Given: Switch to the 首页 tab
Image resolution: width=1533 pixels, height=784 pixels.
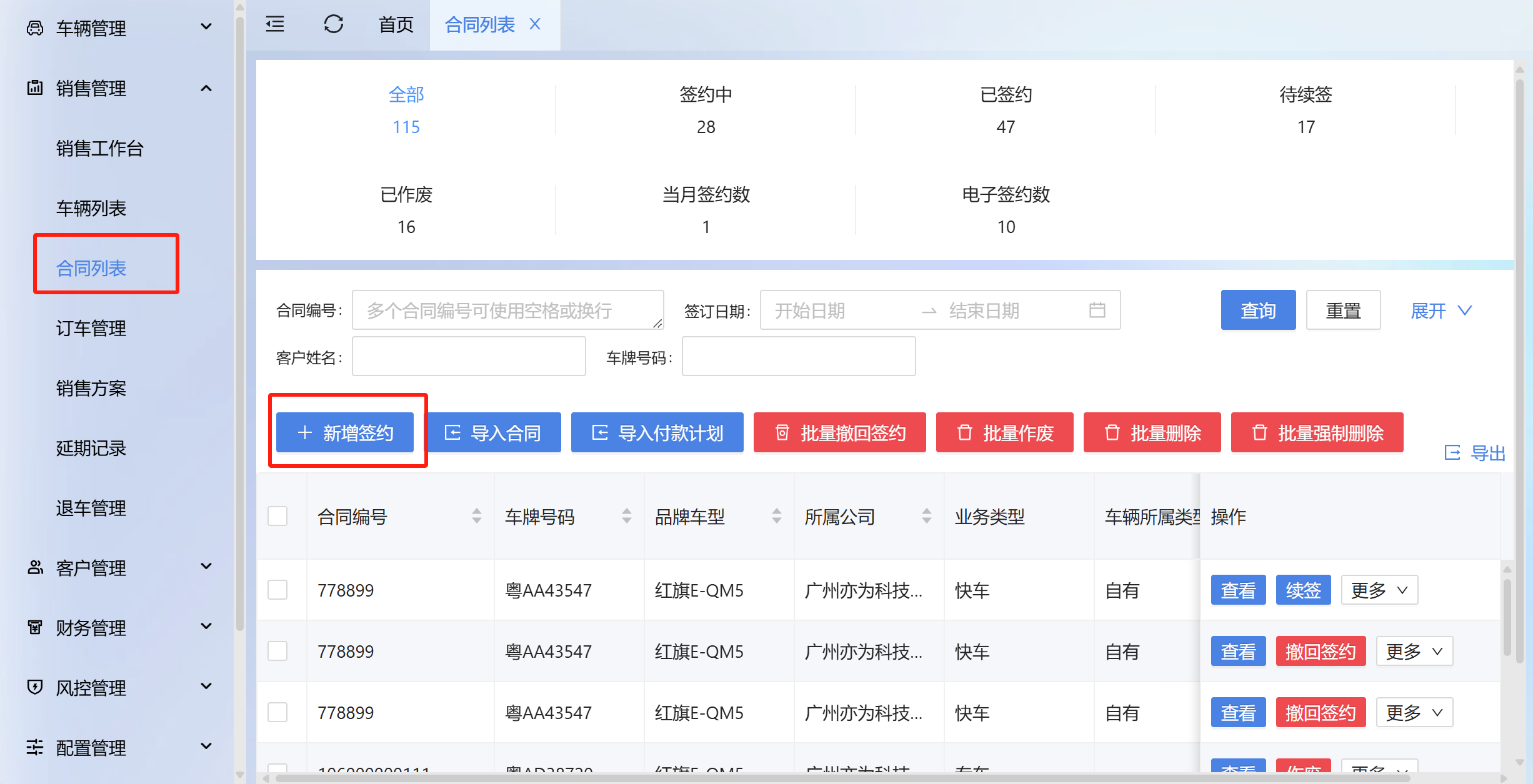Looking at the screenshot, I should (x=396, y=24).
